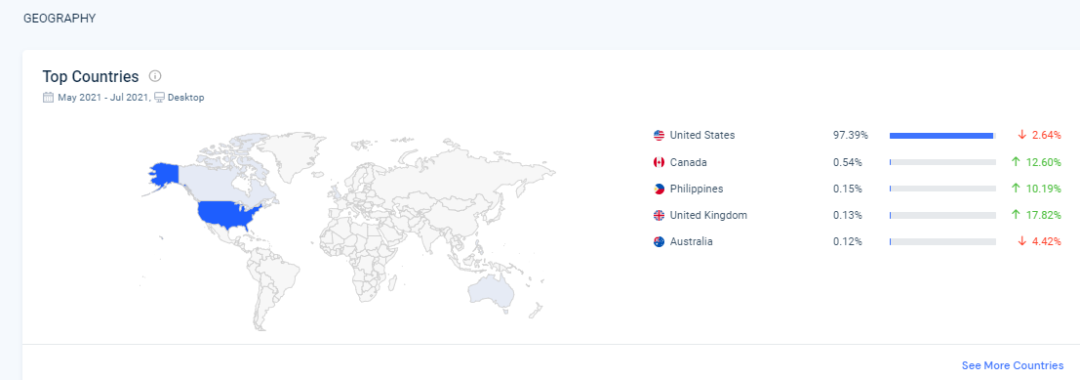The image size is (1080, 380).
Task: Click the Top Countries heading
Action: click(91, 76)
